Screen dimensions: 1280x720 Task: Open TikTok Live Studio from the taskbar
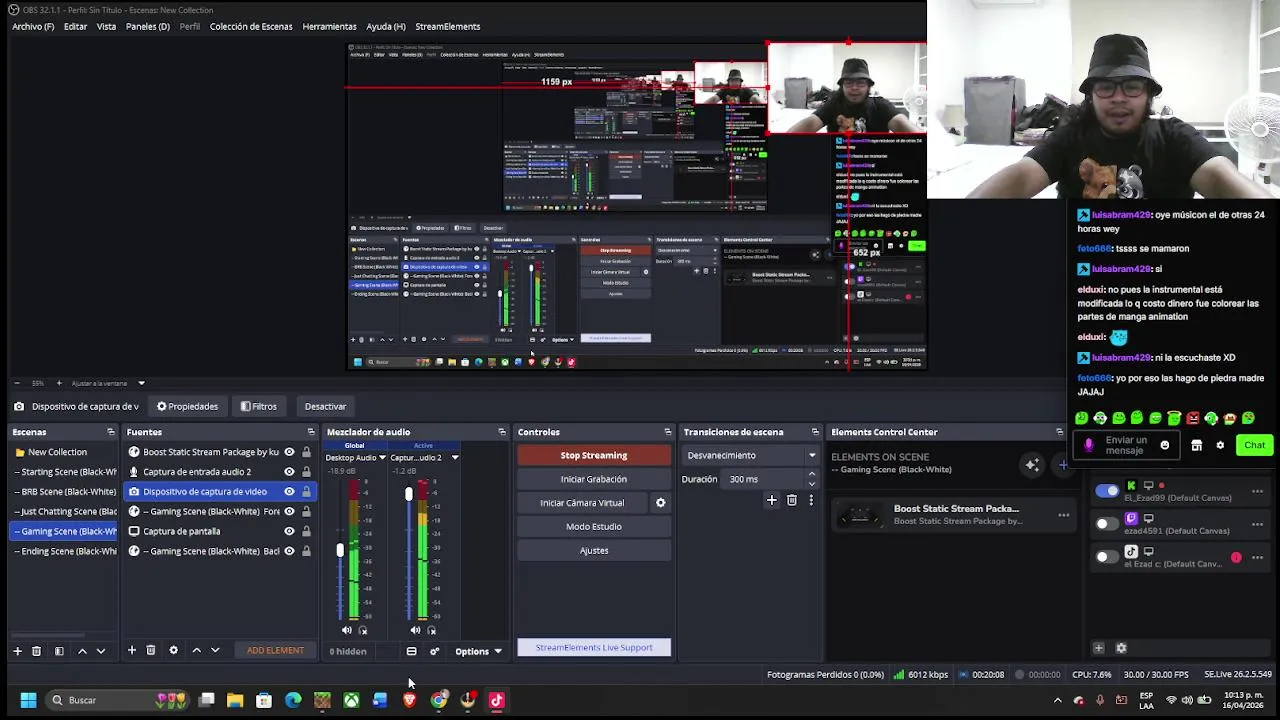click(x=496, y=700)
